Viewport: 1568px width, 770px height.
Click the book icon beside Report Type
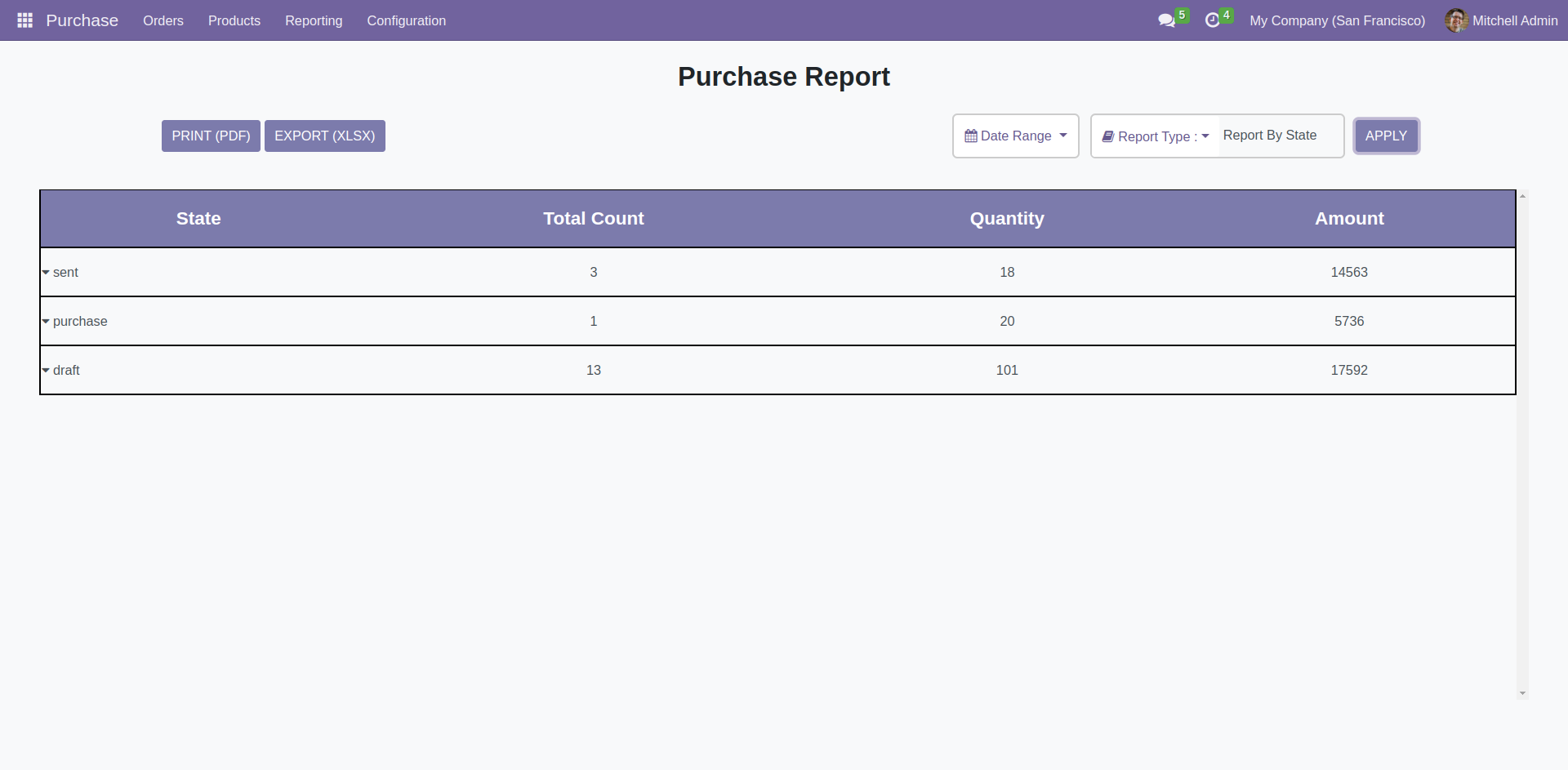coord(1107,136)
